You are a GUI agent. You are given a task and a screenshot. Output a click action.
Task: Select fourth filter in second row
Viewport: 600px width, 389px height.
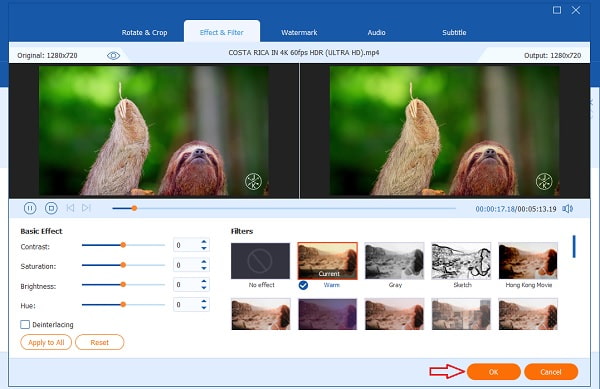pyautogui.click(x=461, y=314)
